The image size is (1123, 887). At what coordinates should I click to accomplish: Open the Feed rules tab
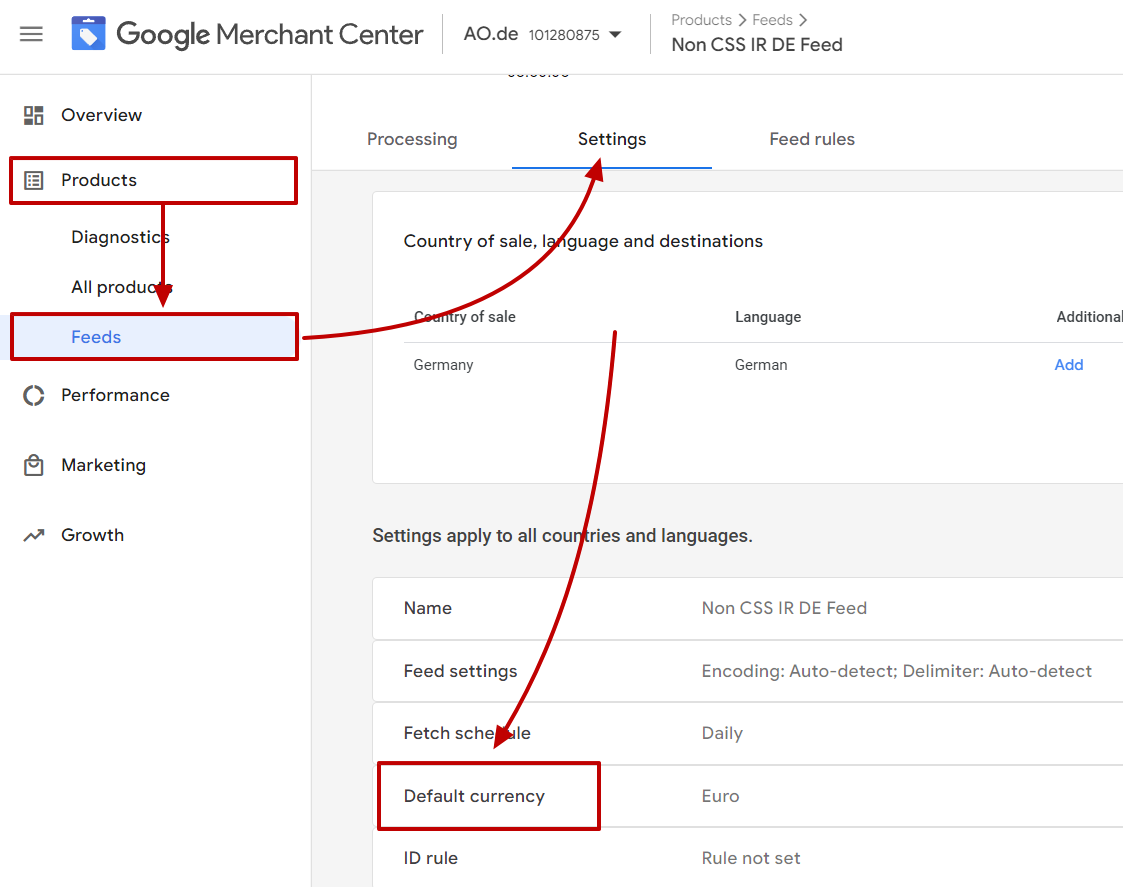(x=812, y=139)
